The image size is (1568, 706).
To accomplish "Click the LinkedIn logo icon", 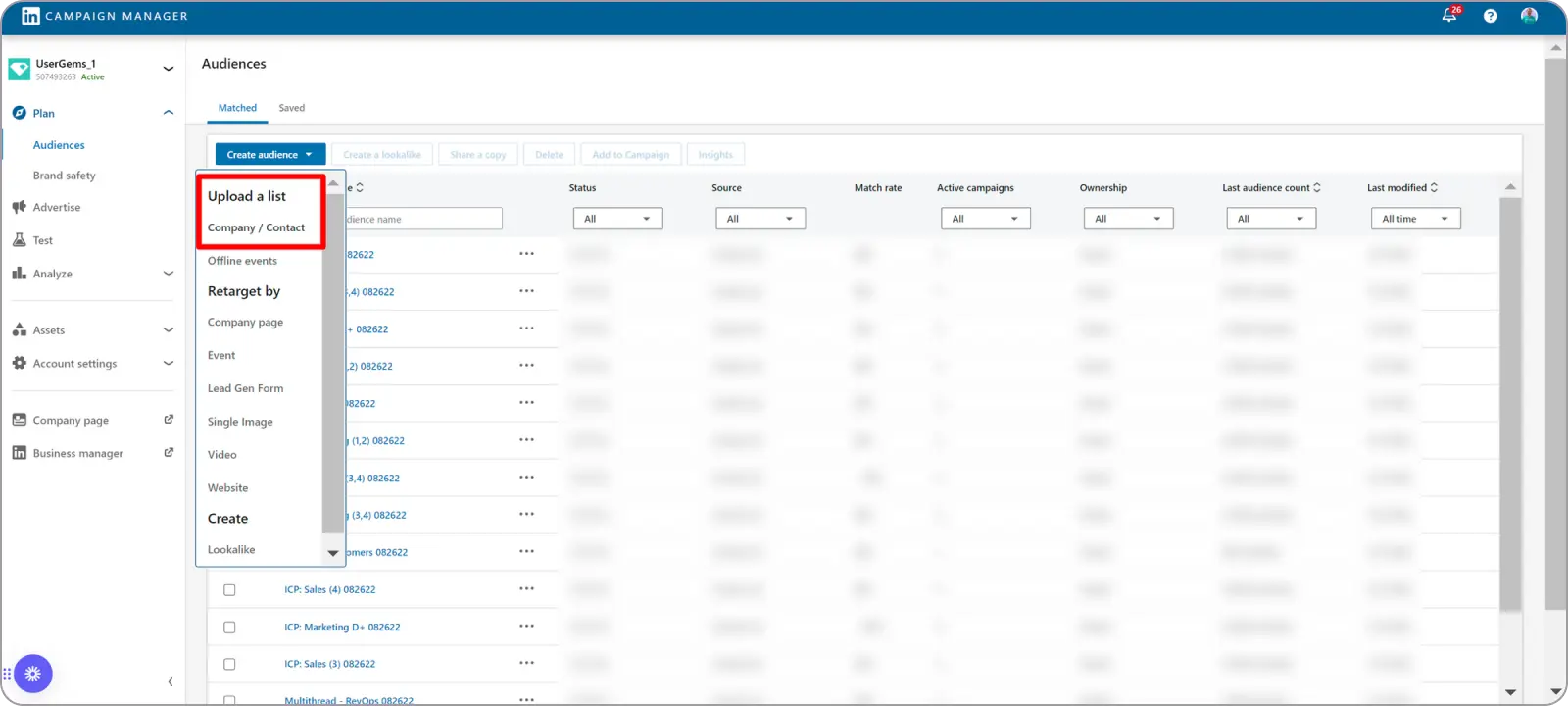I will coord(30,16).
